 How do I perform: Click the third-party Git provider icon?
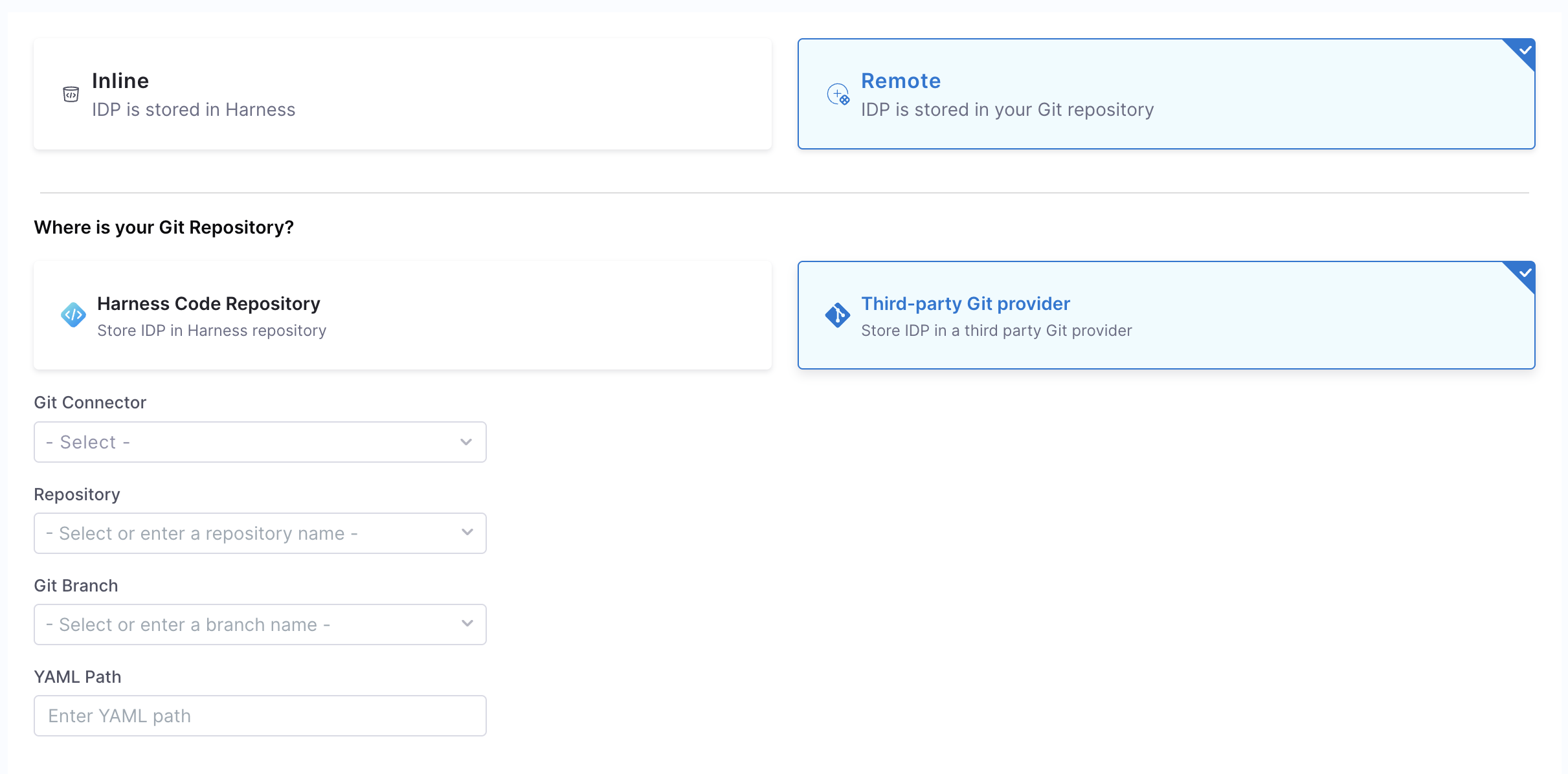click(837, 315)
